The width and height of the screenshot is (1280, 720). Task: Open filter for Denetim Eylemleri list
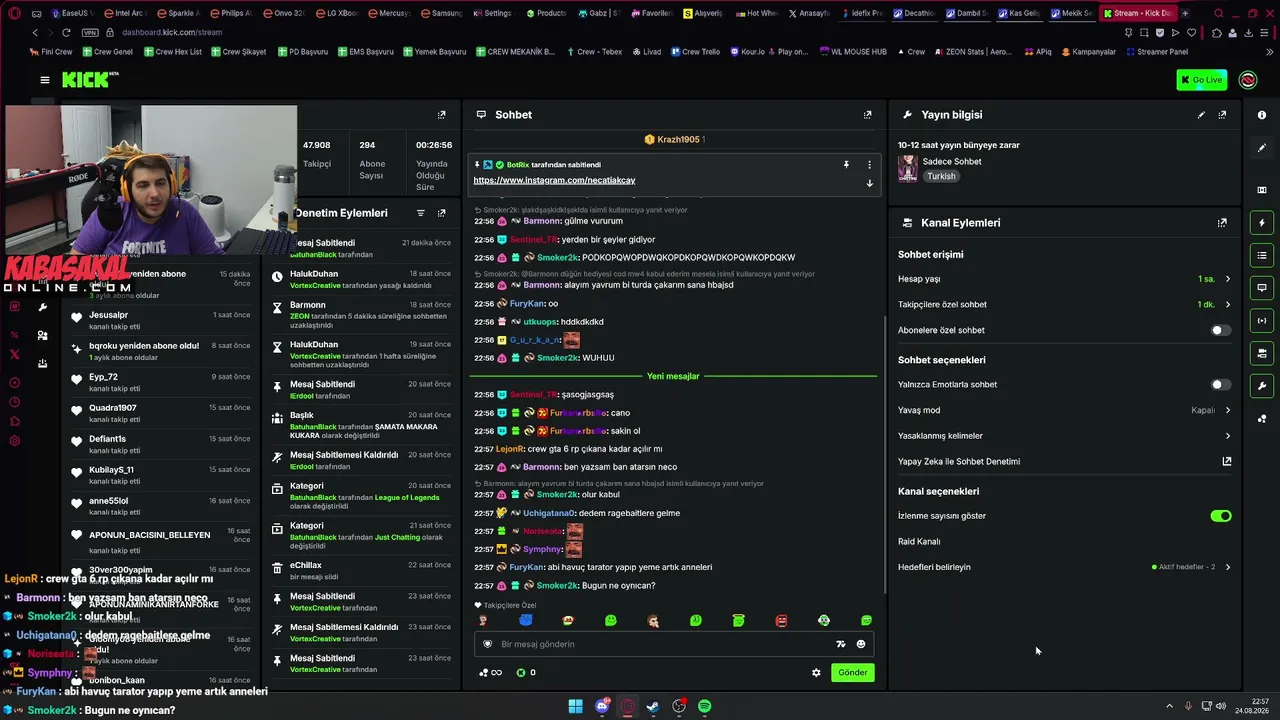tap(420, 213)
